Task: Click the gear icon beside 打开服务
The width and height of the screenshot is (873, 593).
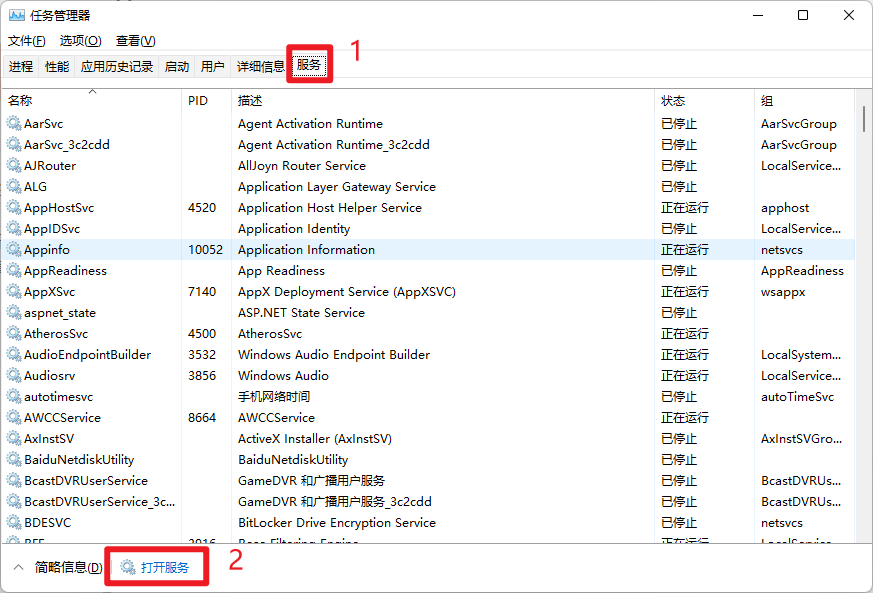Action: pos(128,565)
